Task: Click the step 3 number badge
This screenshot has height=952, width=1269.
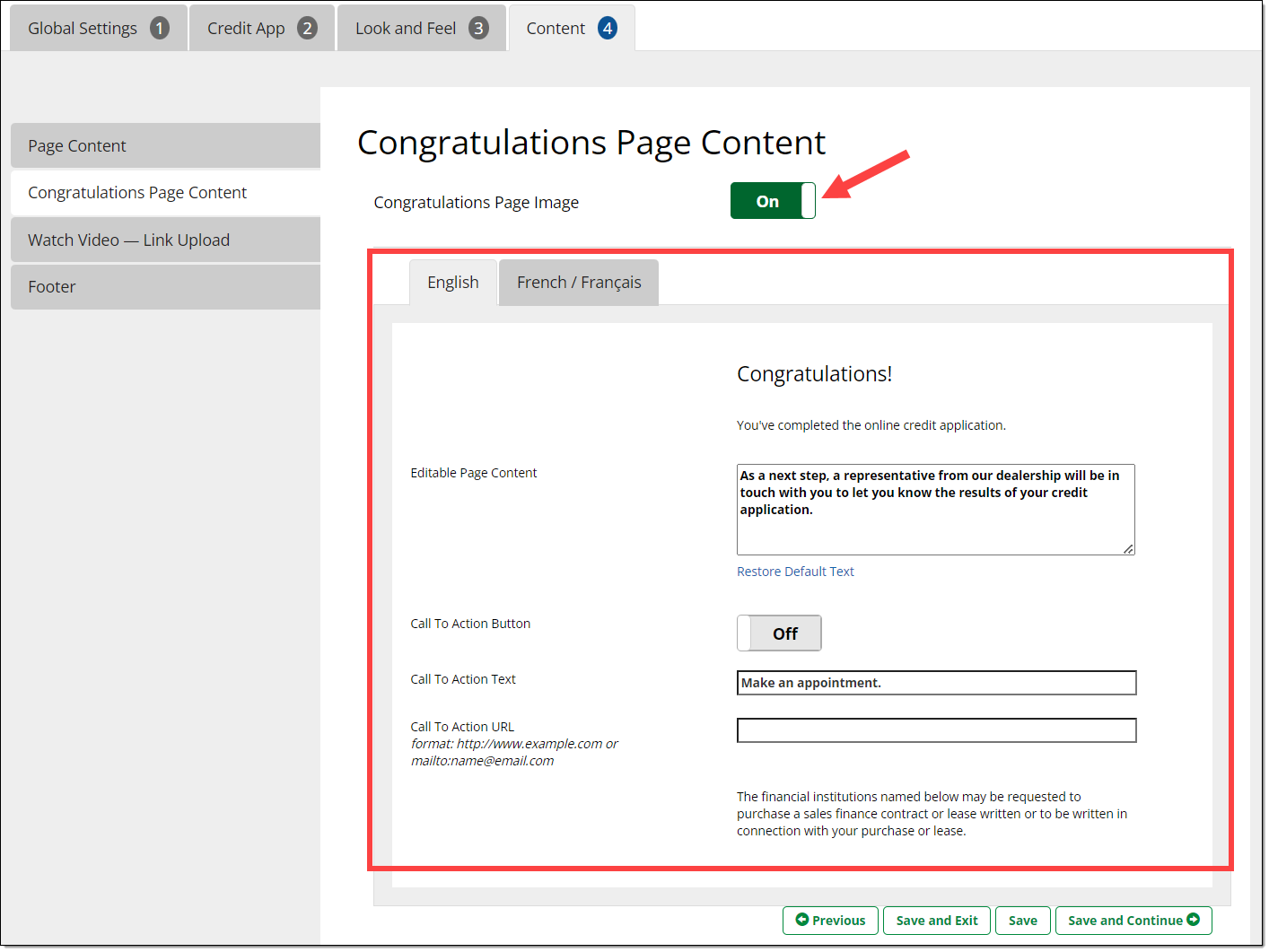Action: 478,29
